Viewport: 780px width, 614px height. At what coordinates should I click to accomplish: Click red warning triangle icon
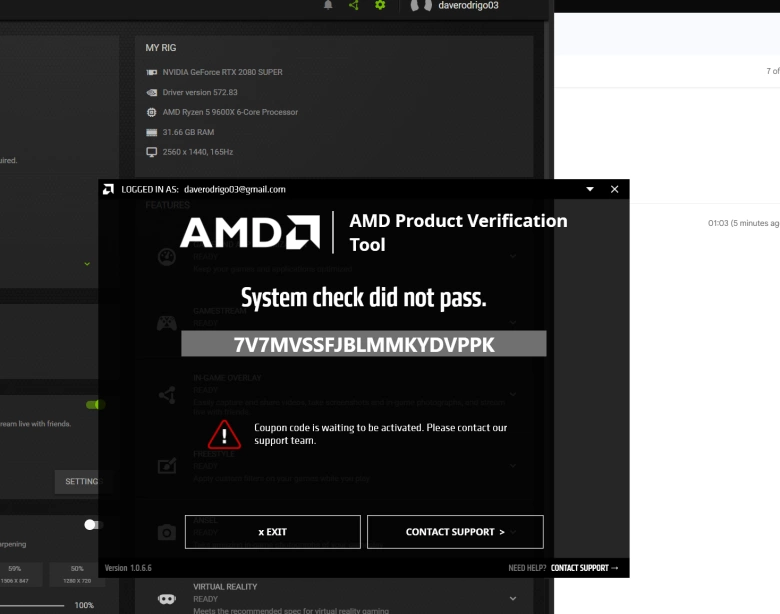pyautogui.click(x=224, y=434)
